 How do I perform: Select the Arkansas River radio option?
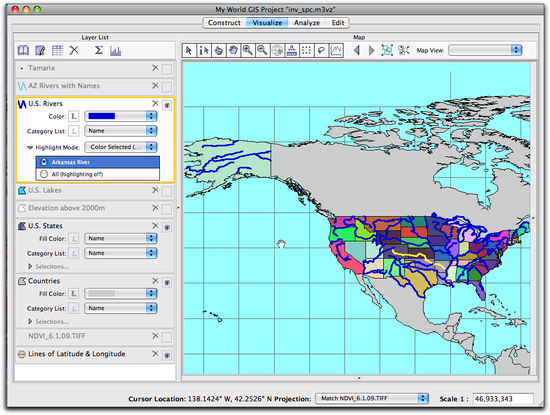(x=44, y=162)
